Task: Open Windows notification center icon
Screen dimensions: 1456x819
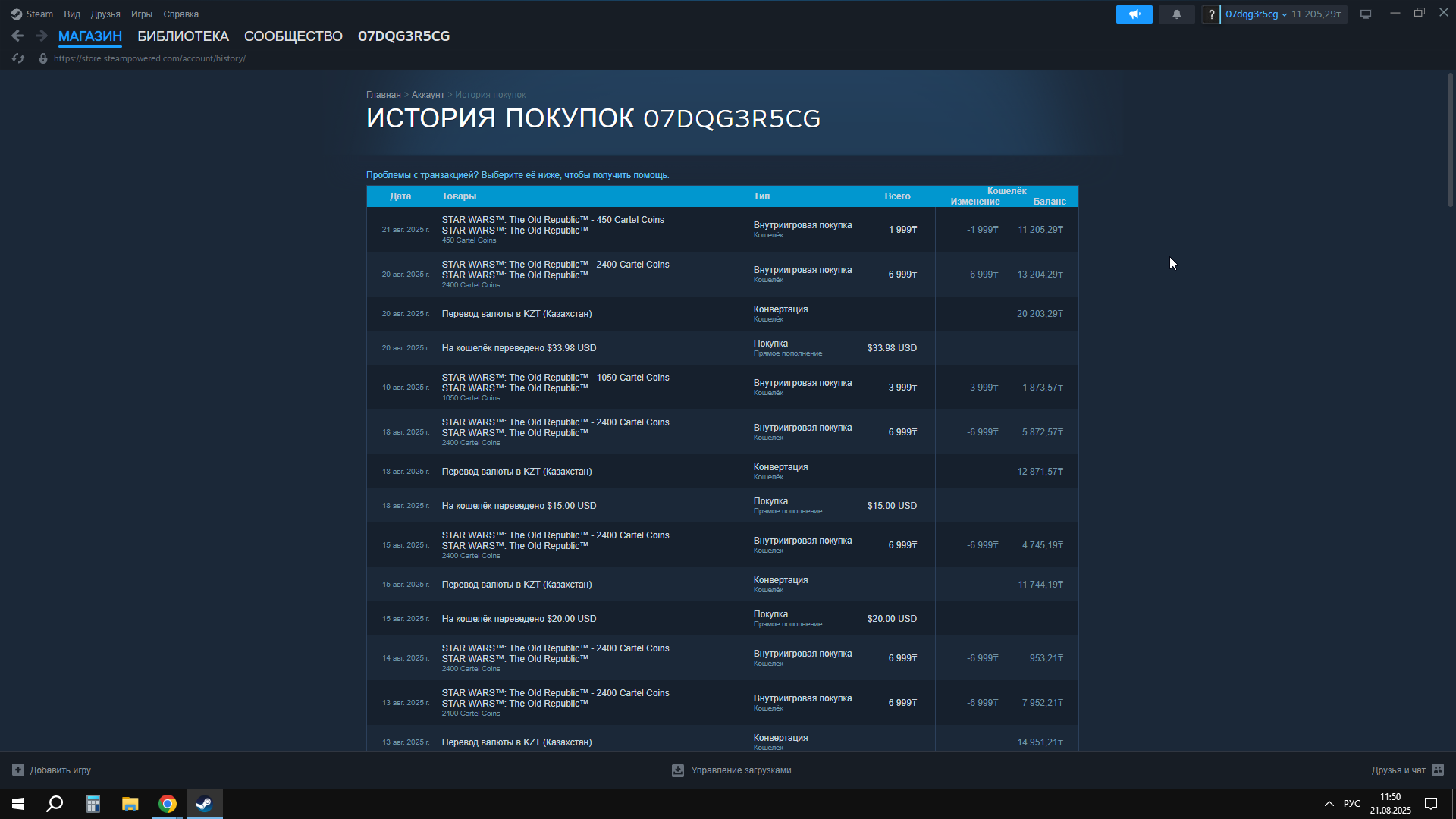Action: point(1431,804)
